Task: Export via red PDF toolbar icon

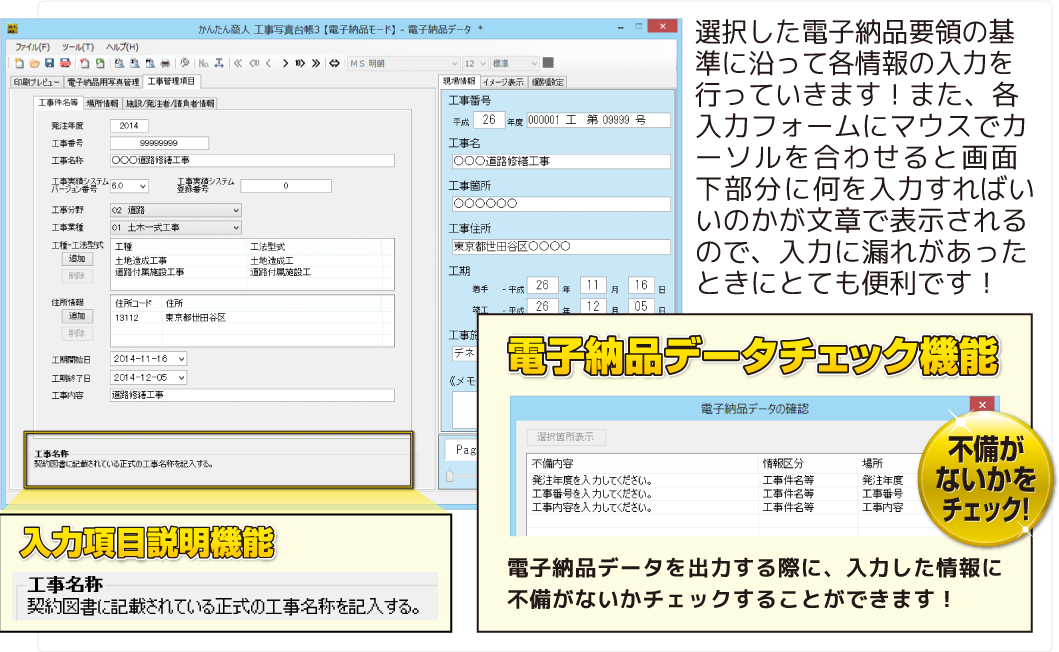Action: click(65, 64)
